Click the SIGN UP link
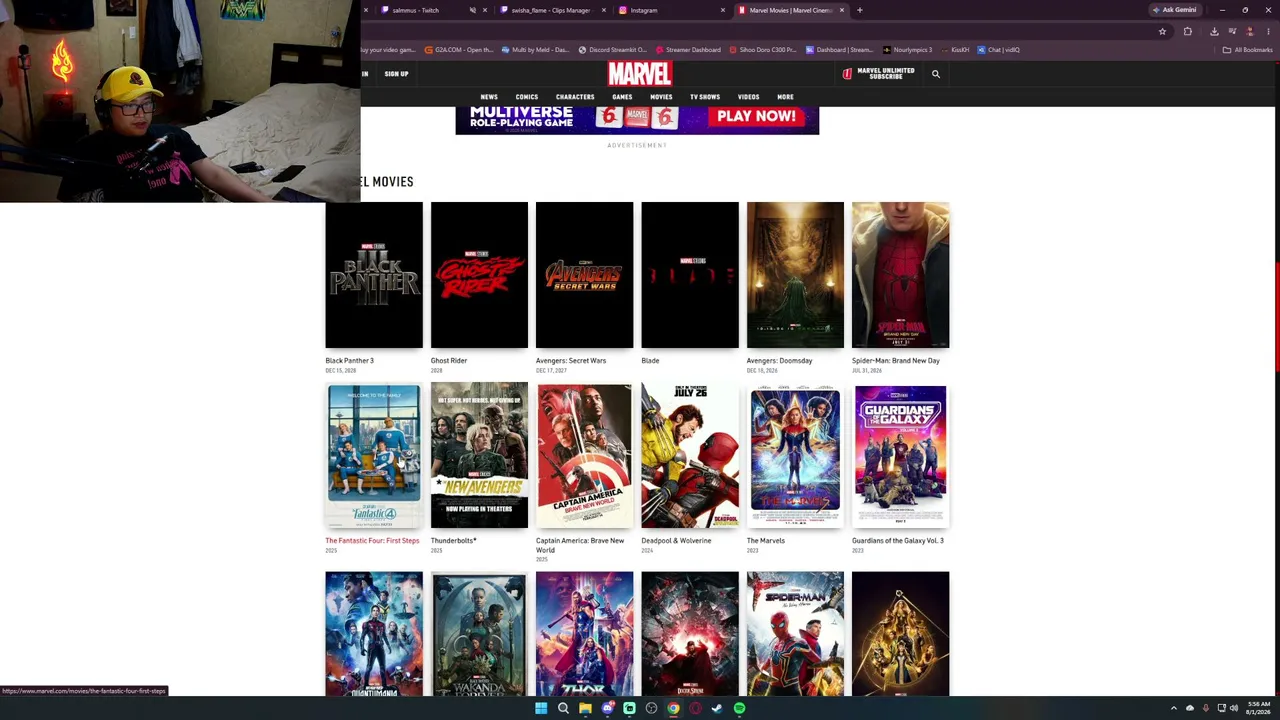The width and height of the screenshot is (1280, 720). 396,74
